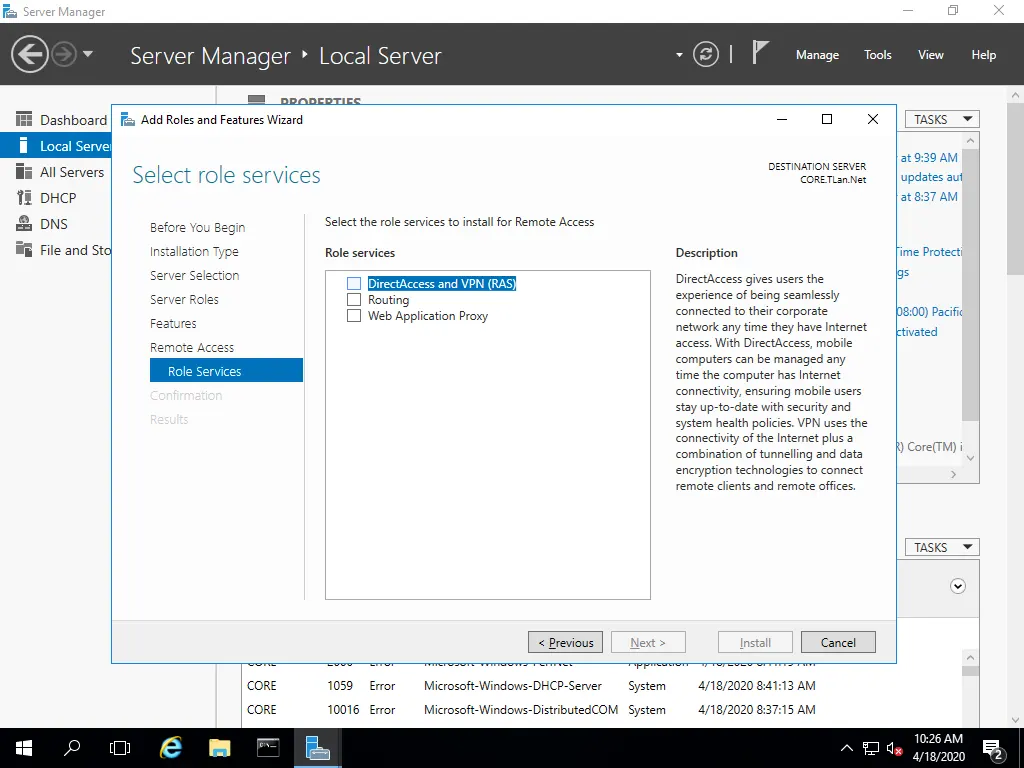Open the Manage menu

(x=817, y=55)
